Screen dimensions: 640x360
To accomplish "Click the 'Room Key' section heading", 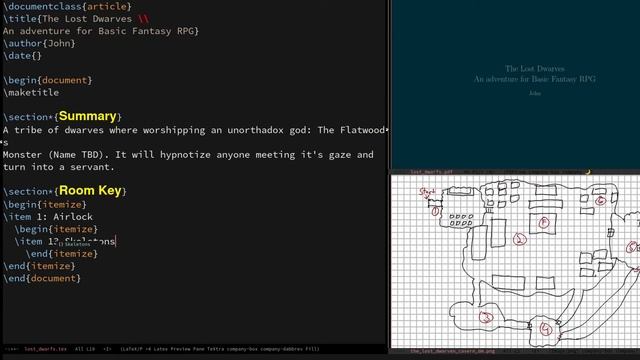I will (90, 191).
